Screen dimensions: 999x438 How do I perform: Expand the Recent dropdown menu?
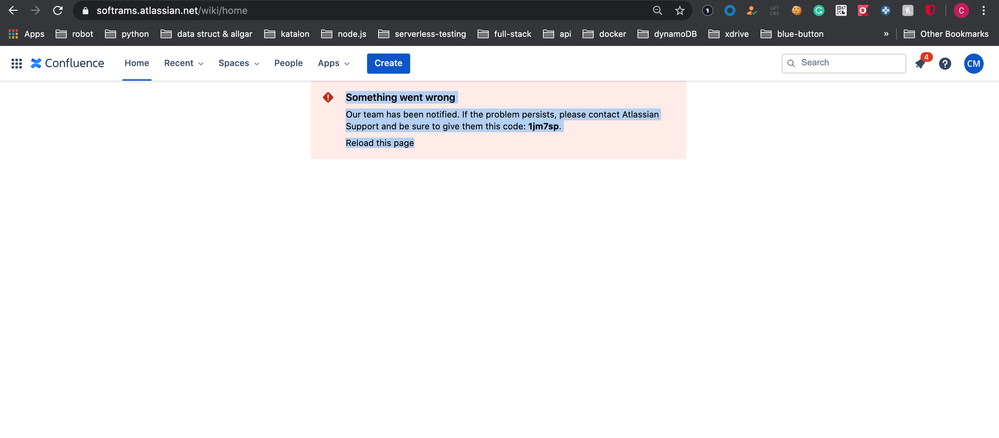(183, 63)
